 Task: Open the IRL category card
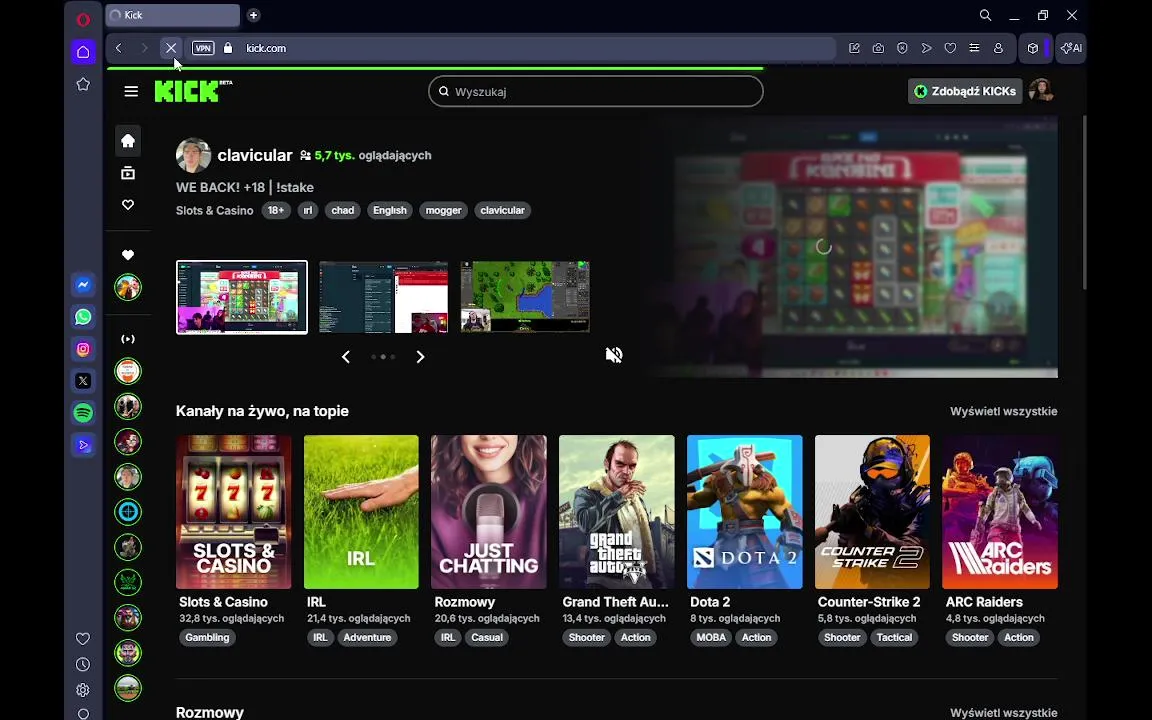pos(361,512)
